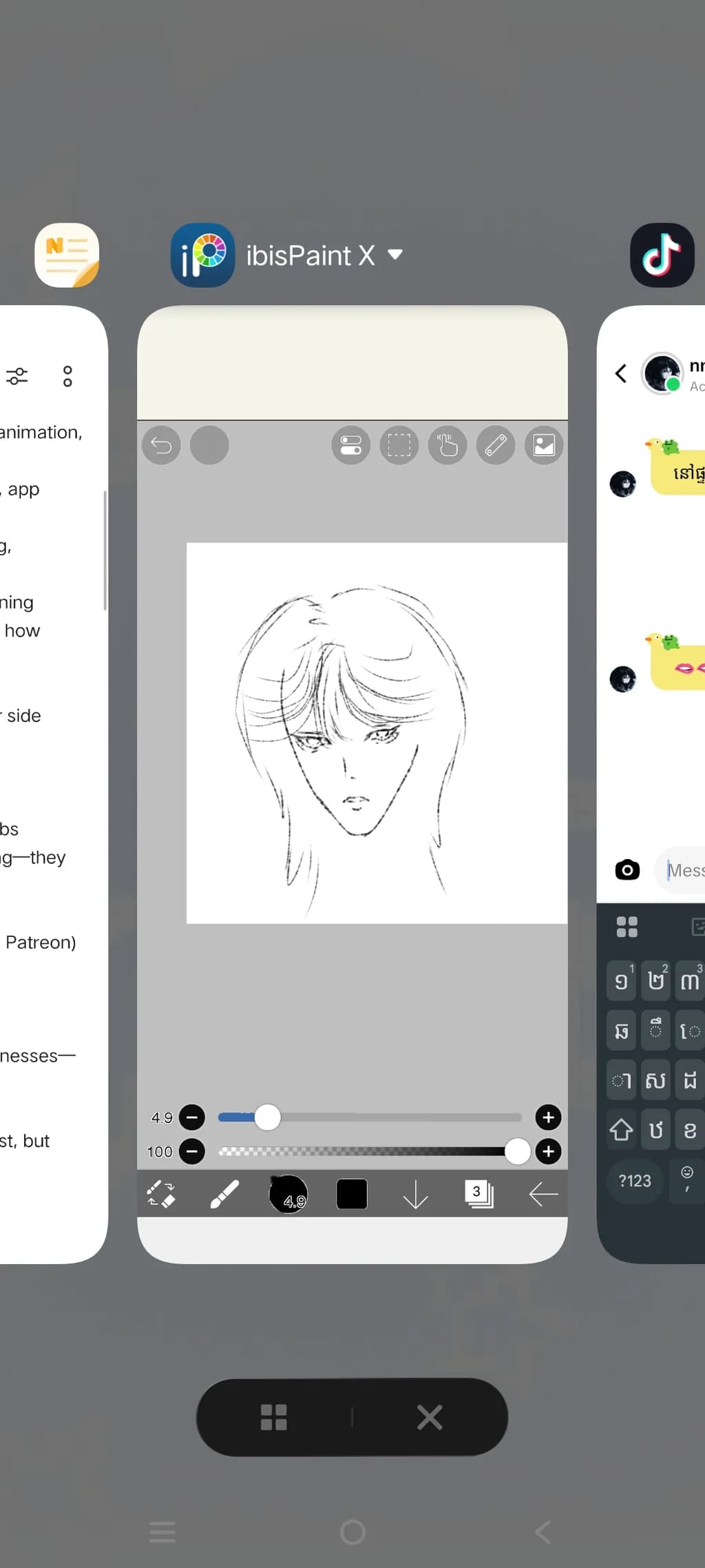Tap the 4.9 thickness value label
705x1568 pixels.
point(162,1117)
